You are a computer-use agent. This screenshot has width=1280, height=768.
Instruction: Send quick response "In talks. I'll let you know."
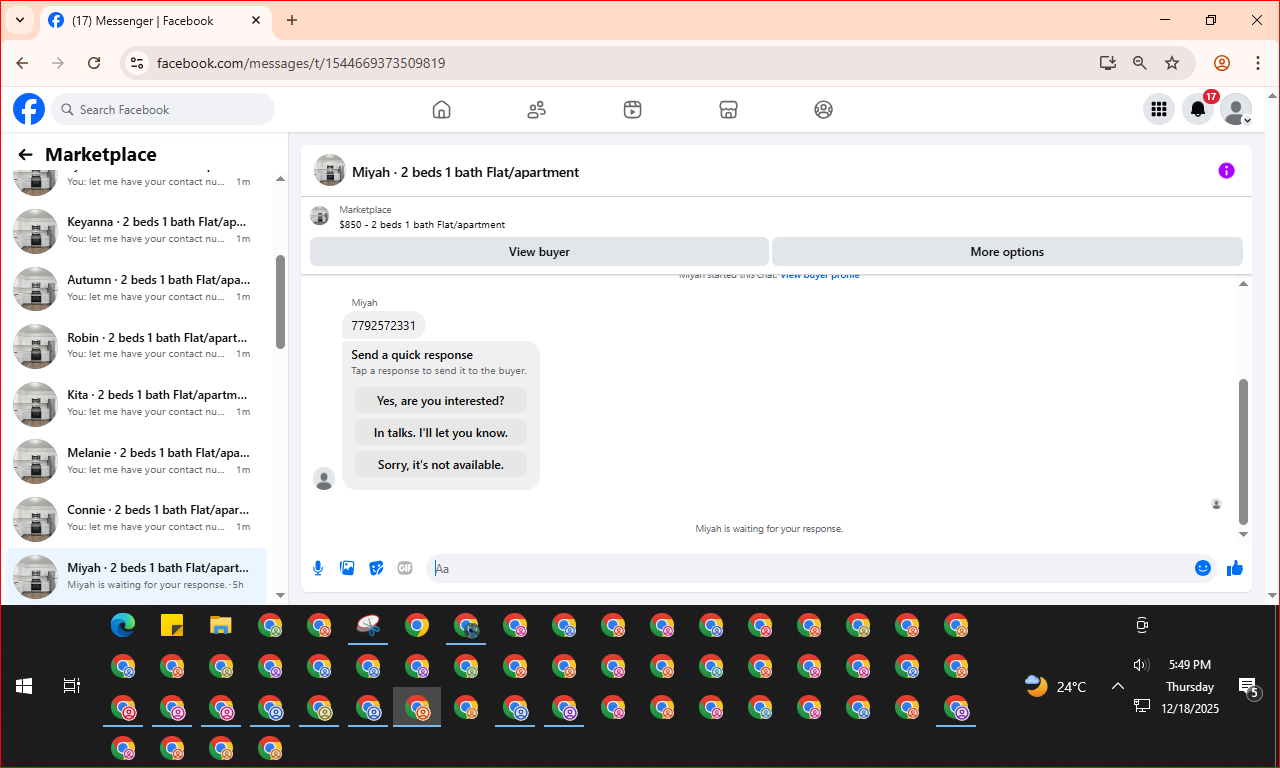(x=440, y=433)
